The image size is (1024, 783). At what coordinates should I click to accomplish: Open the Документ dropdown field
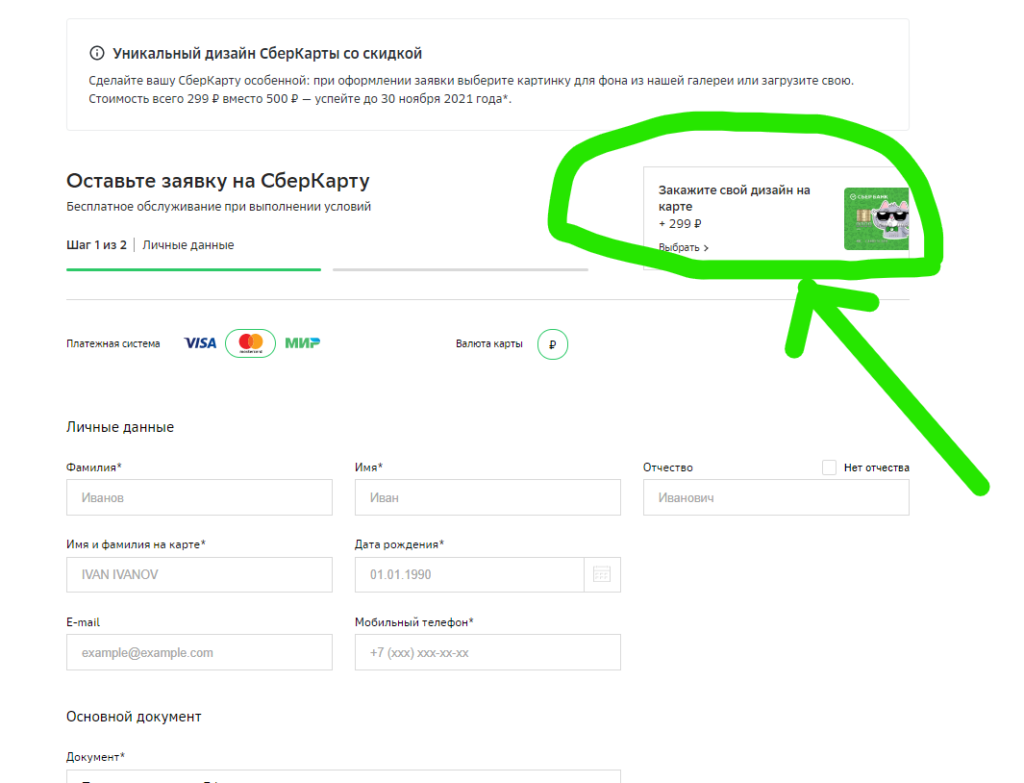tap(344, 776)
